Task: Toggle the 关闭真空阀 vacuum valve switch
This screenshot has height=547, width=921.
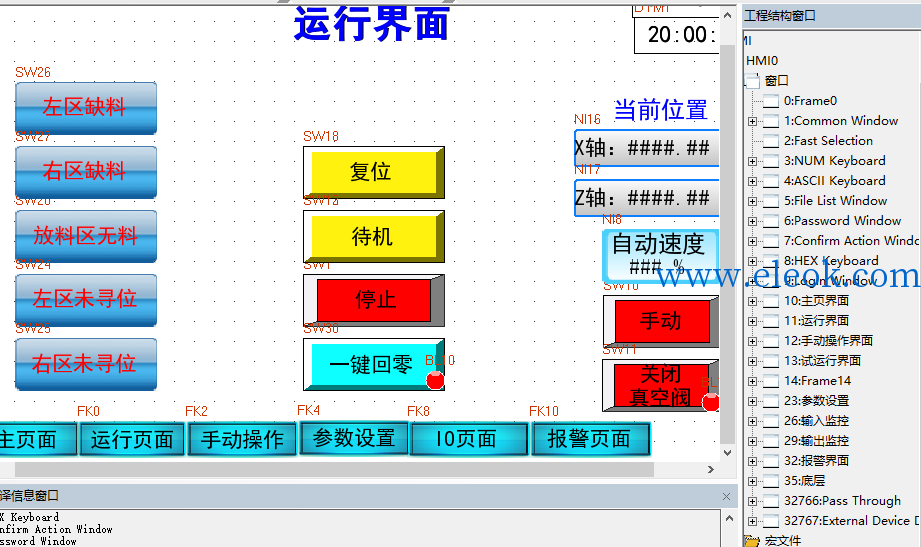Action: point(661,385)
